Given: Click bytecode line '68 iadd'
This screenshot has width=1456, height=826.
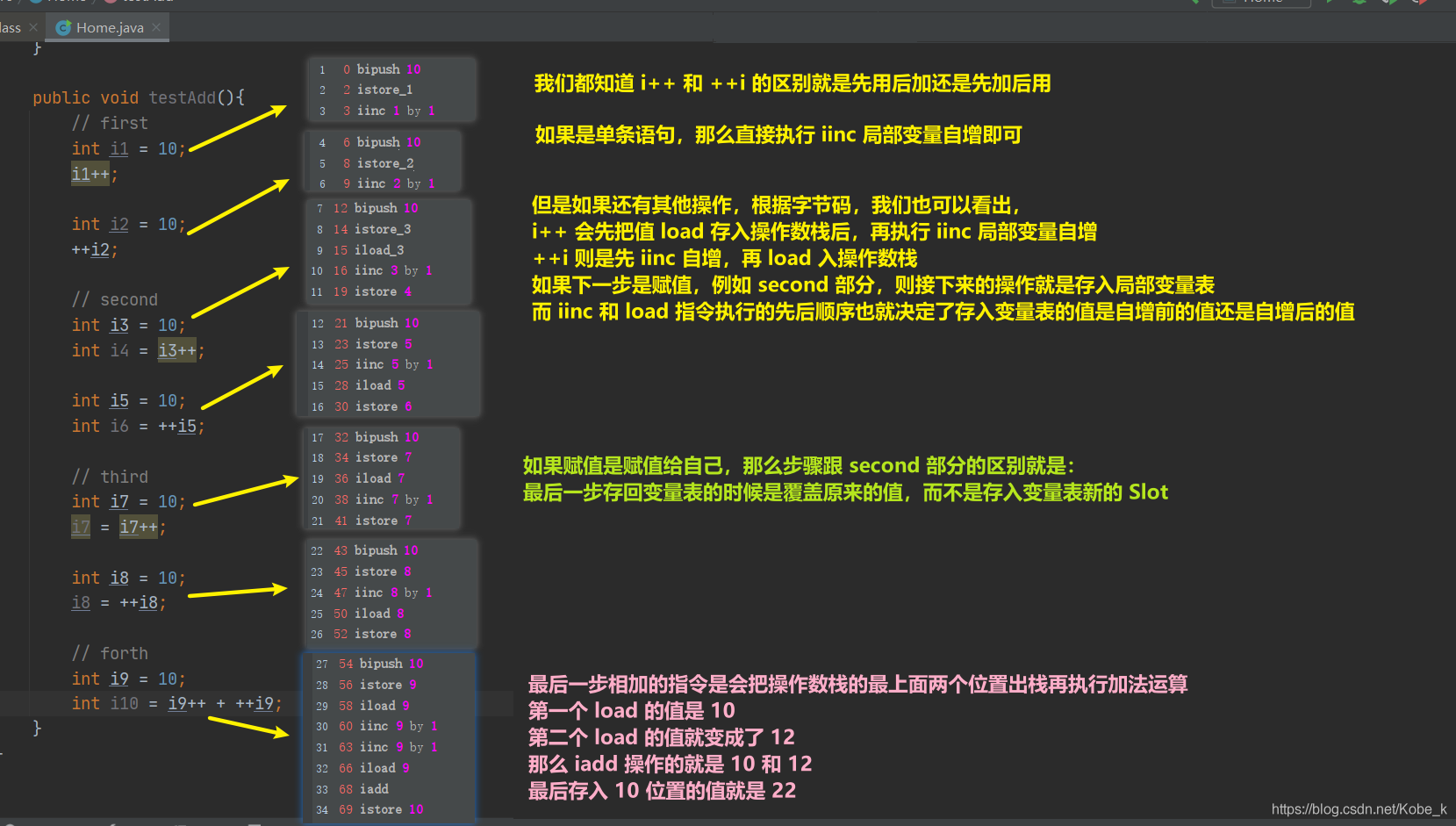Looking at the screenshot, I should 364,789.
